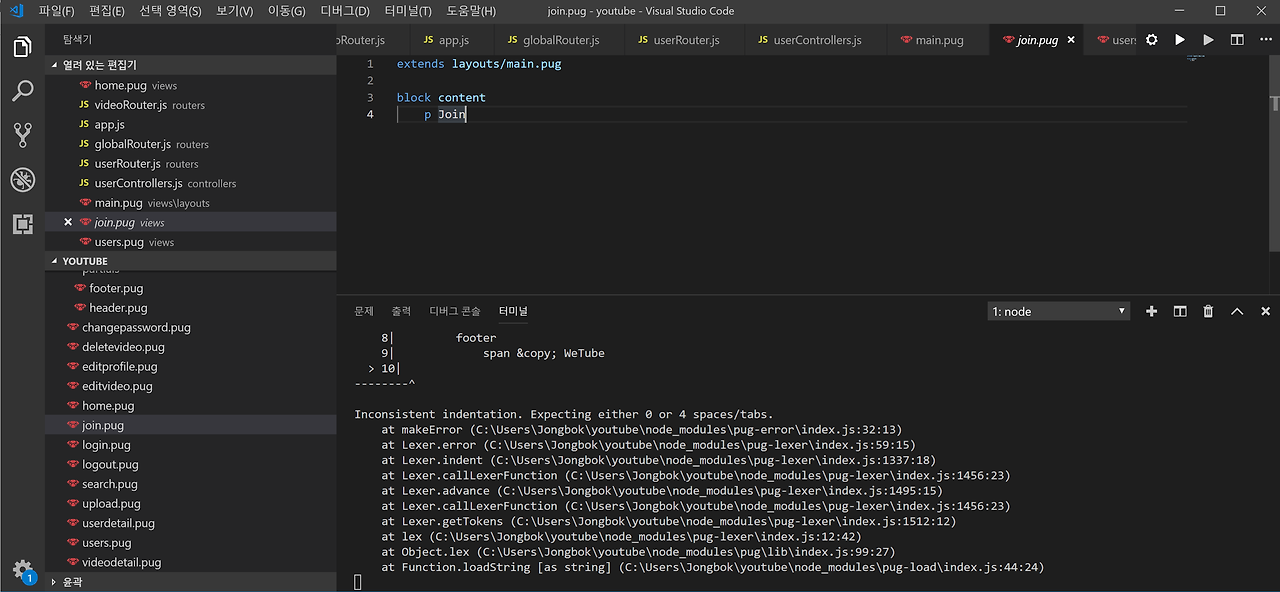This screenshot has width=1280, height=592.
Task: Open the Explorer view in activity bar
Action: 22,47
